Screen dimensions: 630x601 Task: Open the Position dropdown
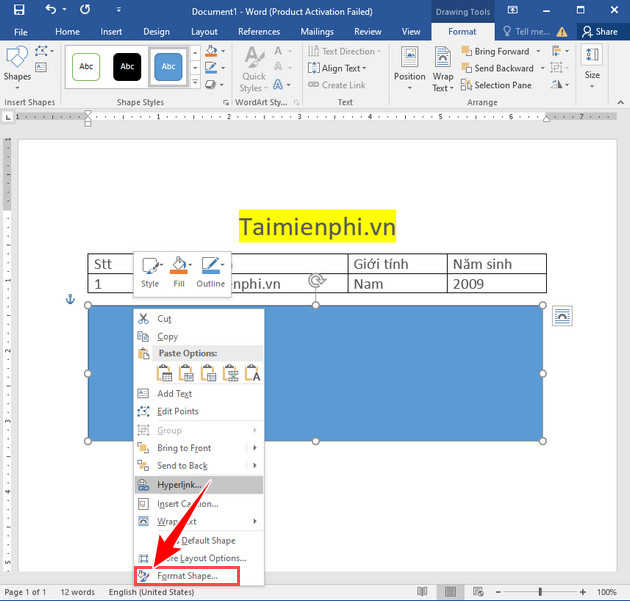pyautogui.click(x=409, y=69)
